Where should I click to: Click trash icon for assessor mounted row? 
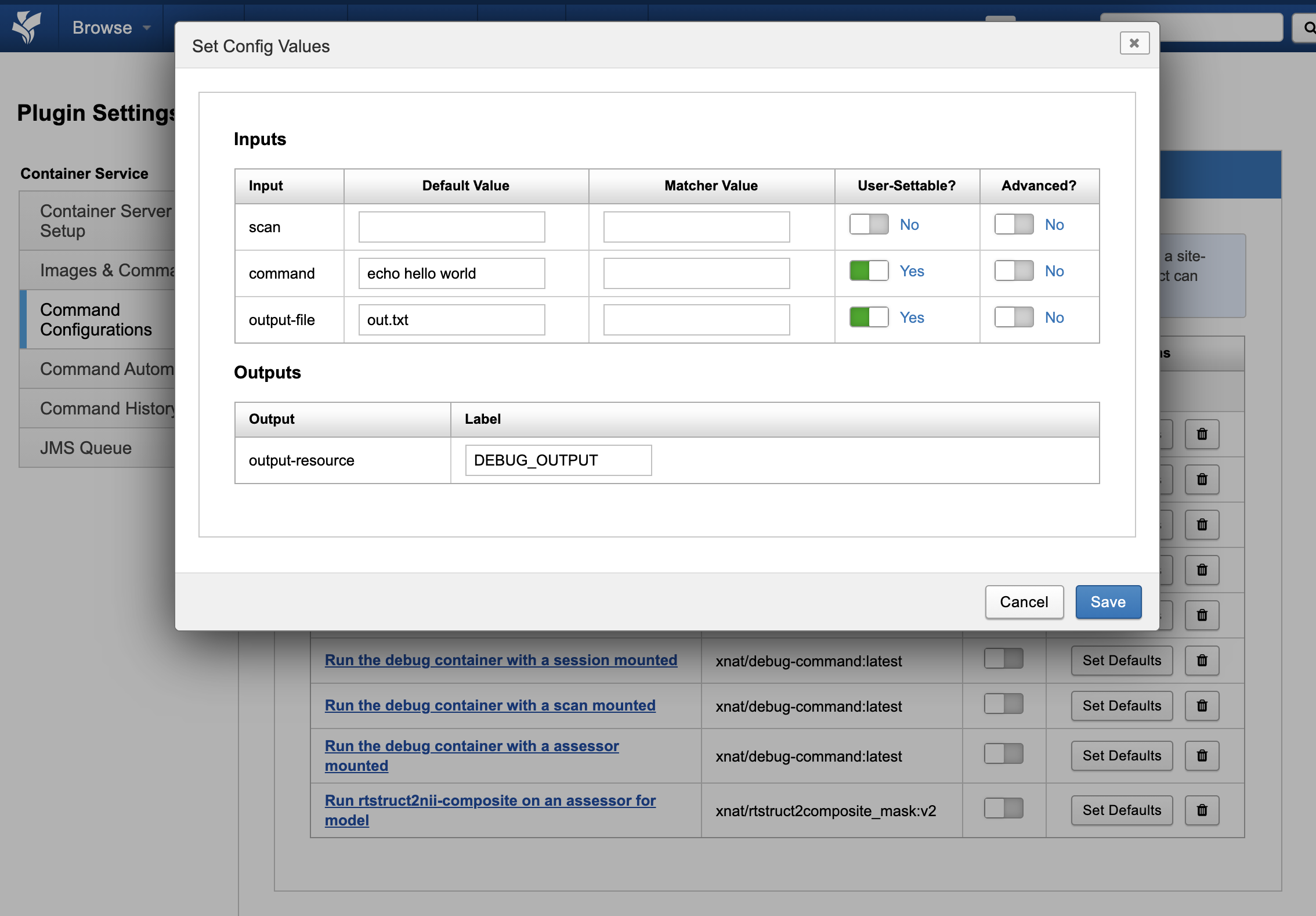click(1202, 756)
